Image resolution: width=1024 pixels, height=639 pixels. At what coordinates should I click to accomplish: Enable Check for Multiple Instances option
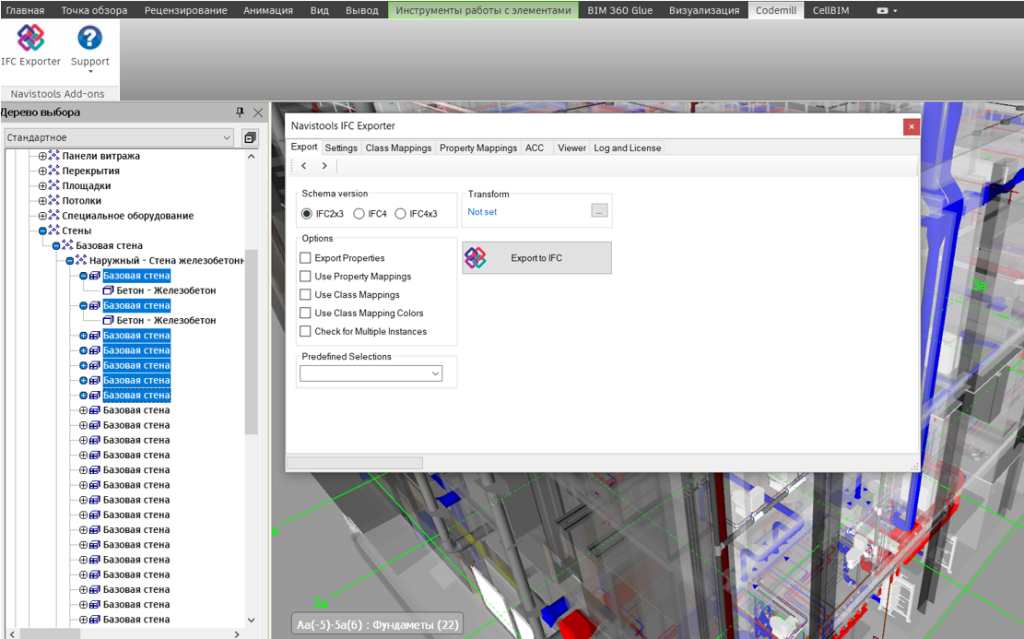click(x=305, y=331)
